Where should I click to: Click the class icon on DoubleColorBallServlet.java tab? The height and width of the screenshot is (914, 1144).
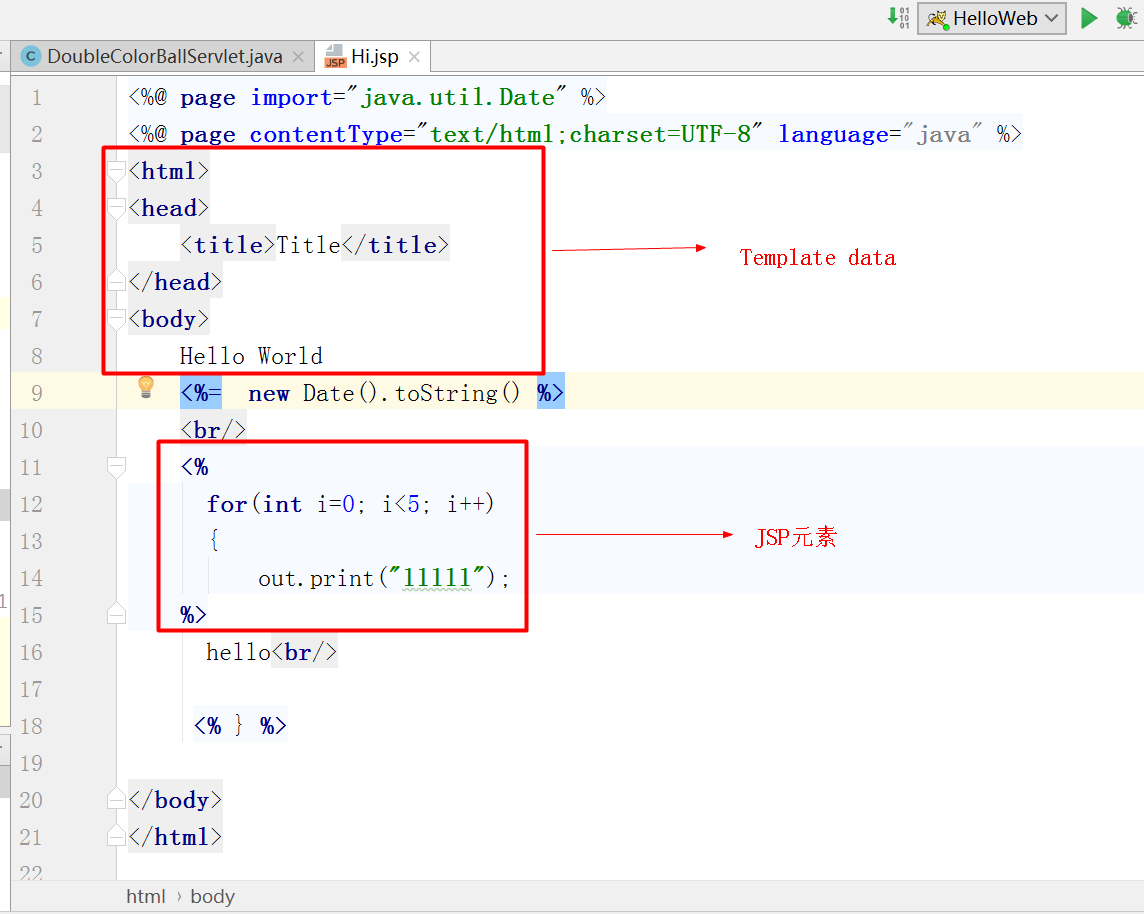coord(30,56)
